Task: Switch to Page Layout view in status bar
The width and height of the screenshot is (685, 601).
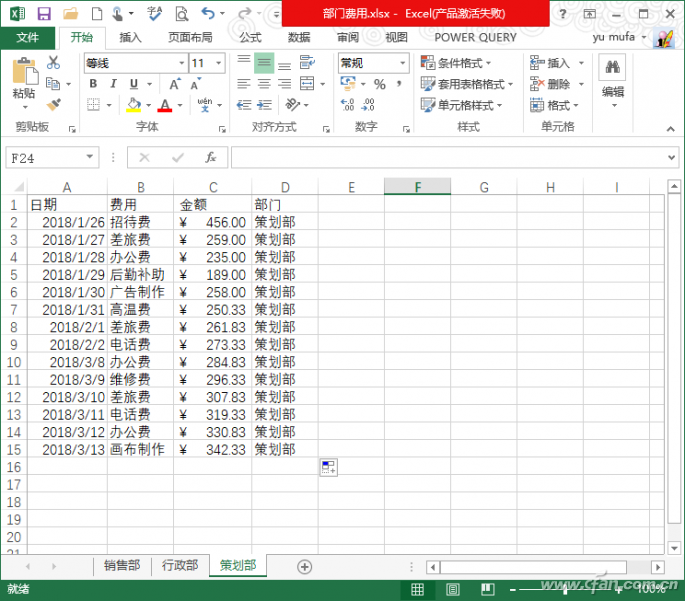Action: click(x=453, y=590)
